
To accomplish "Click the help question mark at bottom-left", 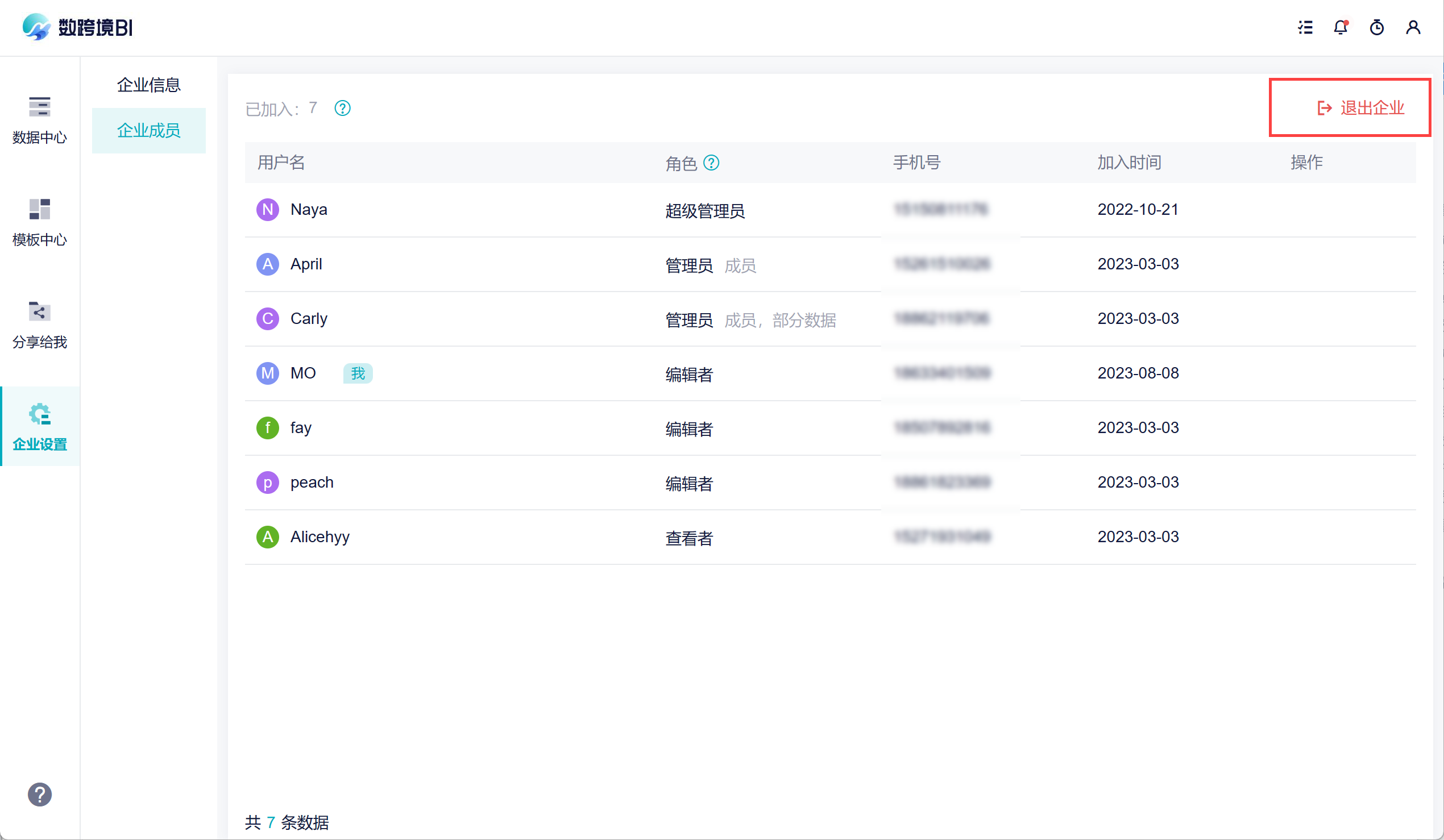I will coord(40,794).
